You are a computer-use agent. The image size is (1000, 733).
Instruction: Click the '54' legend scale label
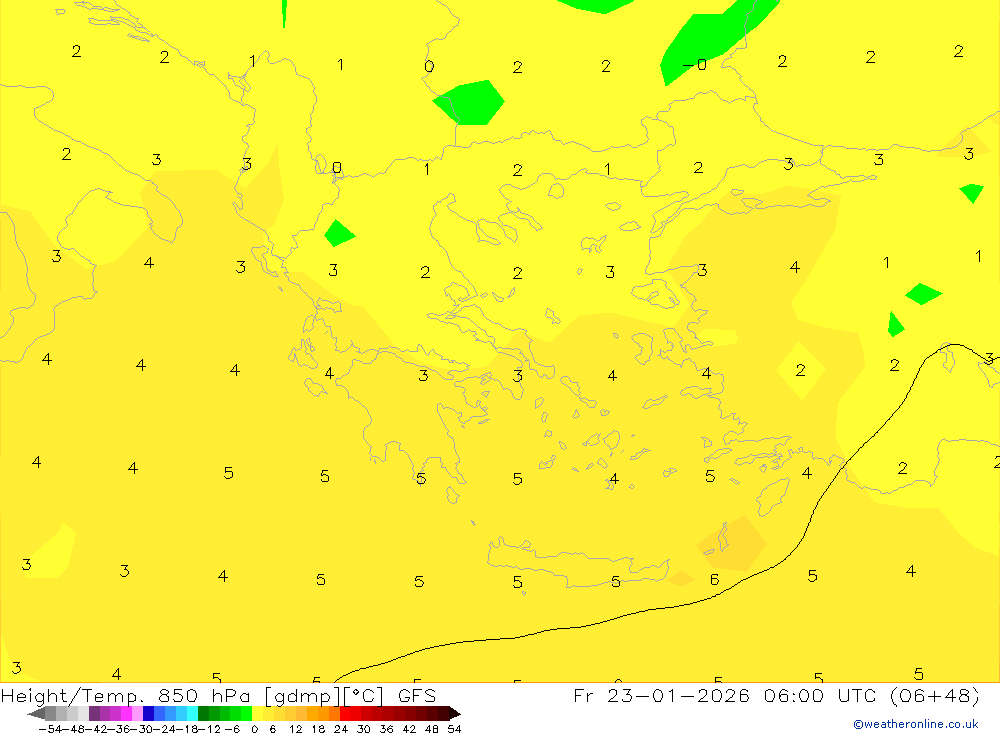[x=454, y=729]
